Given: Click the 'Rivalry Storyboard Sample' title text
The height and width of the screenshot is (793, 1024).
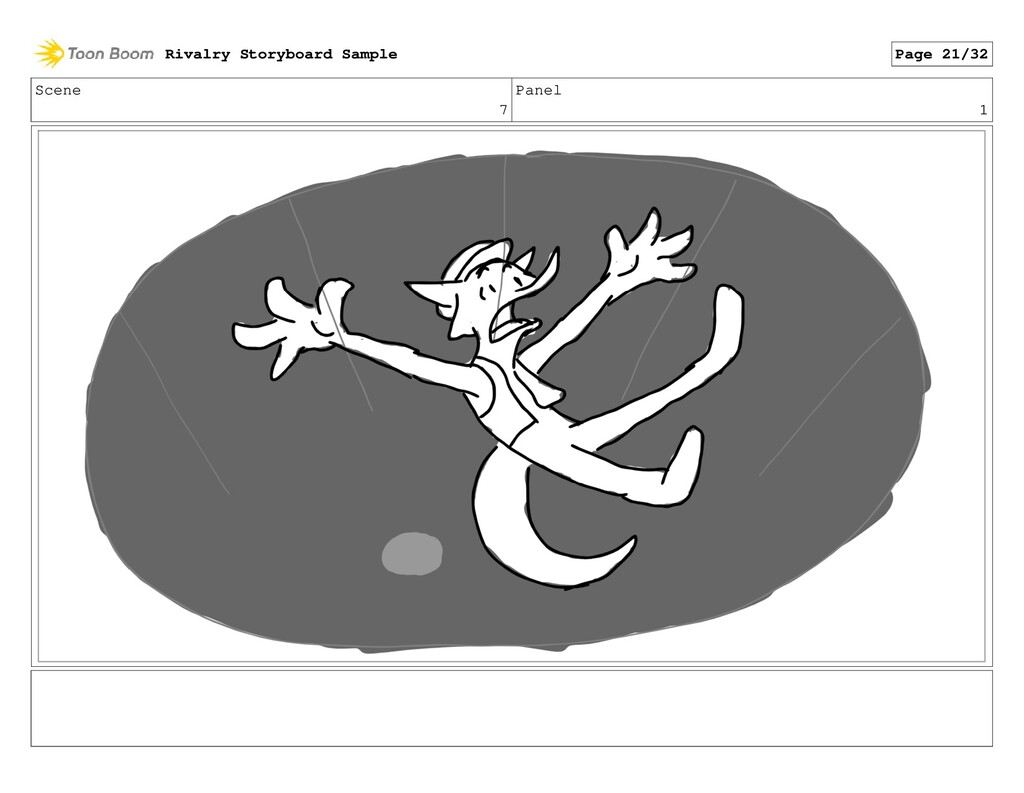Looking at the screenshot, I should click(281, 54).
